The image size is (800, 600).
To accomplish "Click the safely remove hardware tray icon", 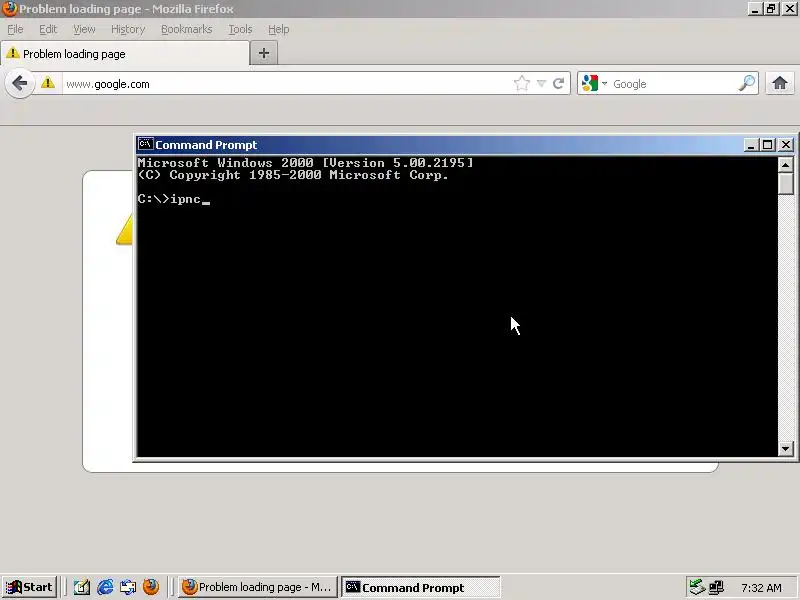I will tap(697, 587).
